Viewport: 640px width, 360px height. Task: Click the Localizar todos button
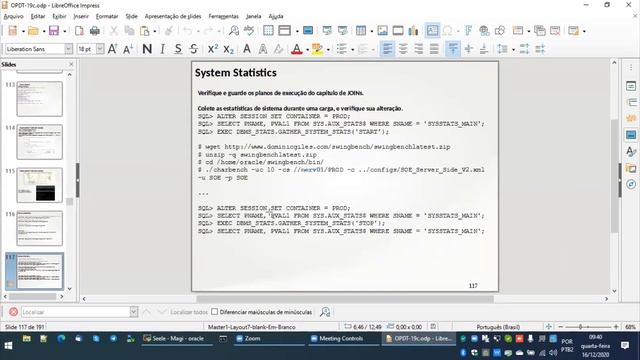pyautogui.click(x=189, y=312)
